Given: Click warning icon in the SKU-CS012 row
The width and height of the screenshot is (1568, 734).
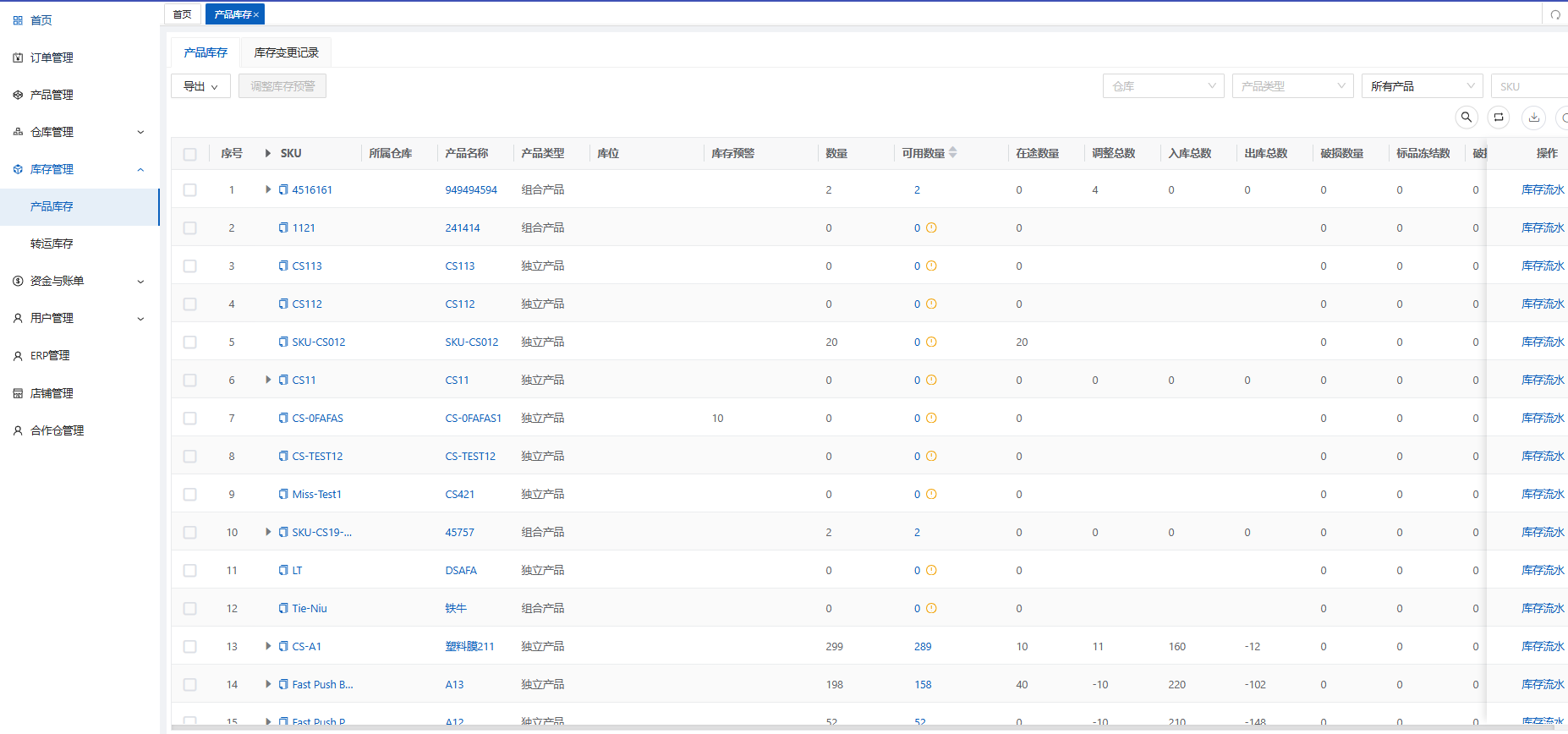Looking at the screenshot, I should click(931, 342).
